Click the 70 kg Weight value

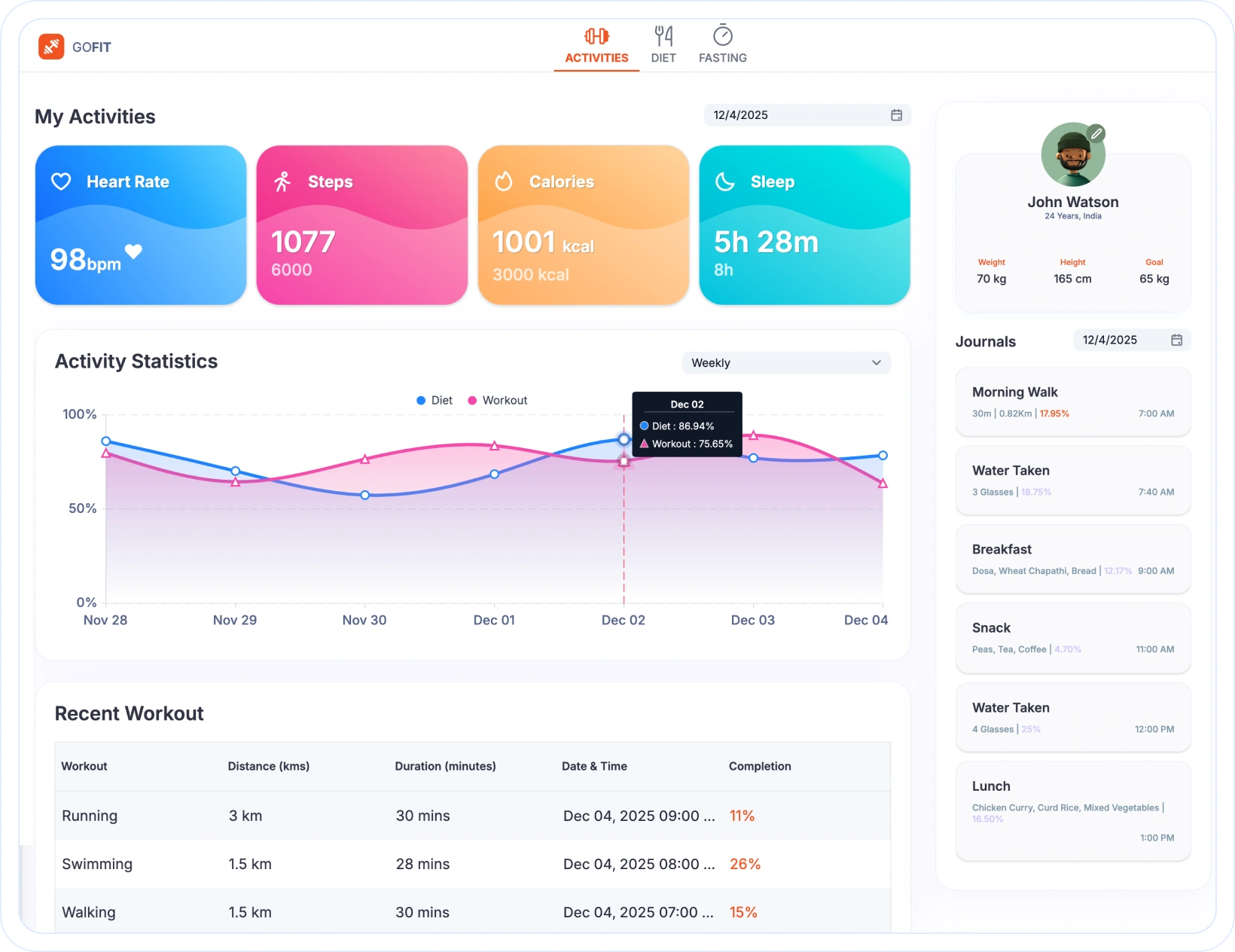(991, 279)
